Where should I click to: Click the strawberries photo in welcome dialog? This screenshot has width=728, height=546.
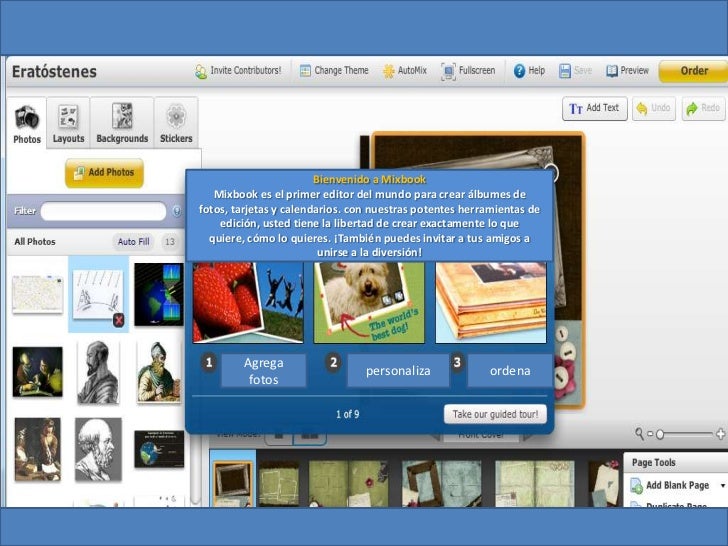[x=248, y=303]
